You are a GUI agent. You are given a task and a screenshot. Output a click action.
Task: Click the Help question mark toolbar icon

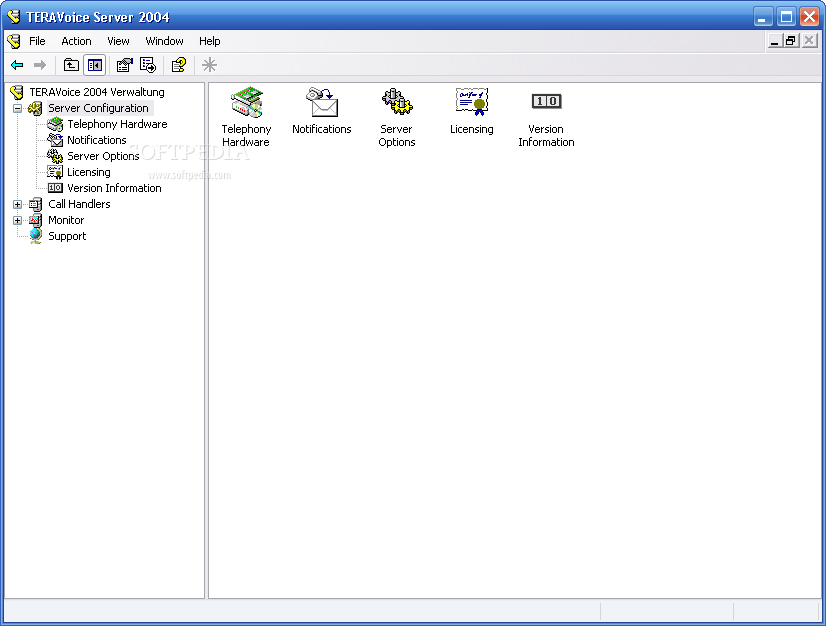pos(179,65)
